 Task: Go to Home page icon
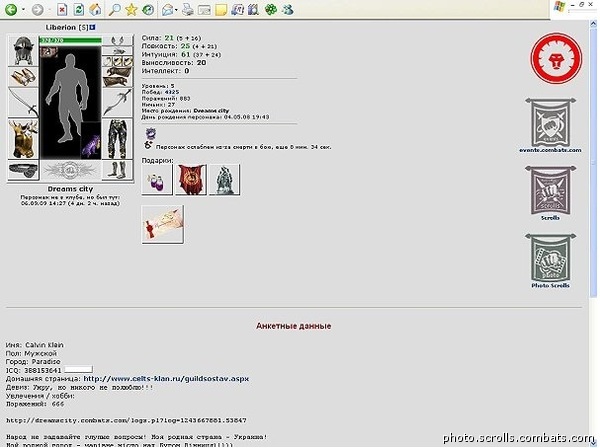95,9
